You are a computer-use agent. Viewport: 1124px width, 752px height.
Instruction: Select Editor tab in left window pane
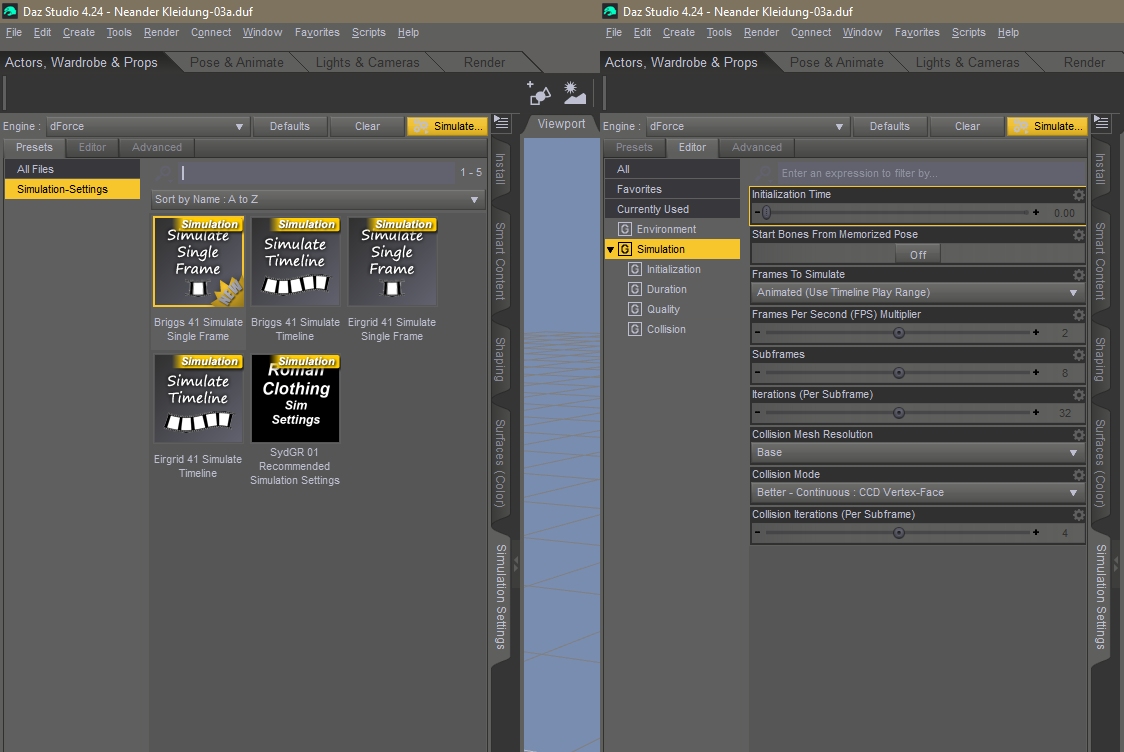(x=92, y=147)
